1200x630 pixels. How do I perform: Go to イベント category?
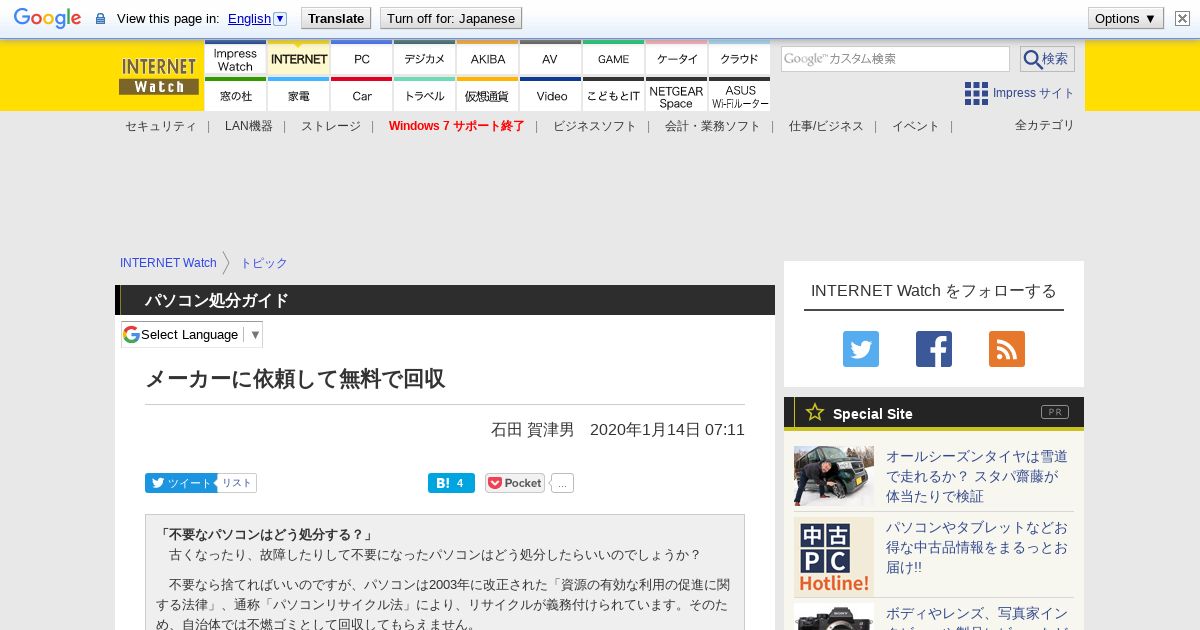(x=916, y=126)
